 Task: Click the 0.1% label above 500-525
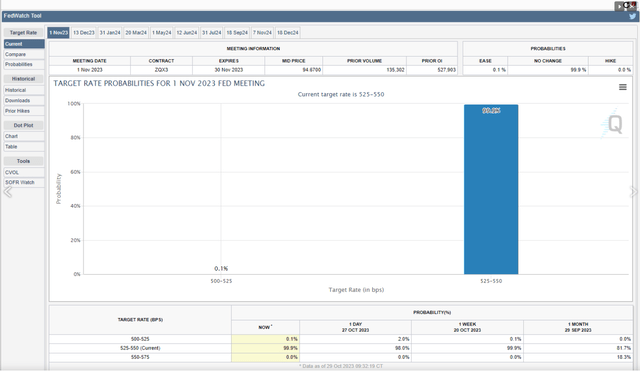[221, 269]
